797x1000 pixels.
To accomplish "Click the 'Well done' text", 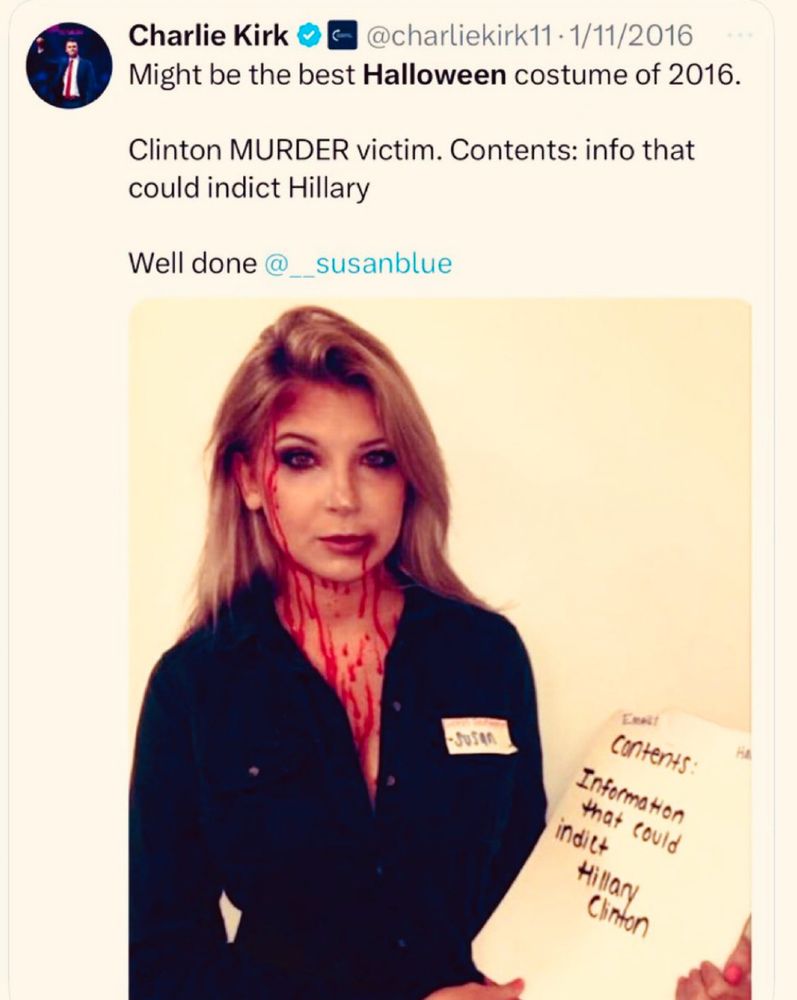I will tap(193, 263).
